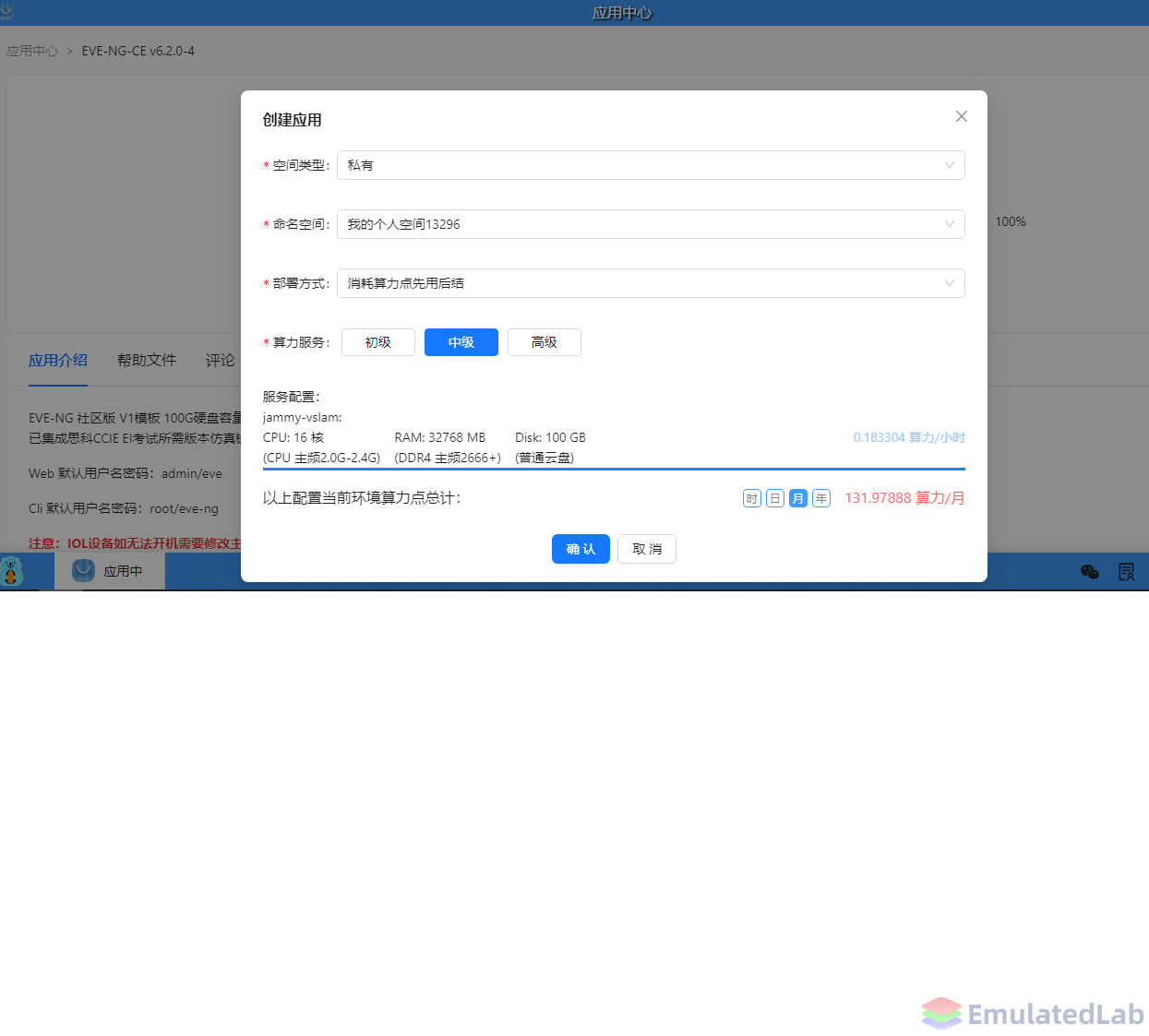This screenshot has width=1149, height=1036.
Task: Open the document search icon in taskbar
Action: point(1126,572)
